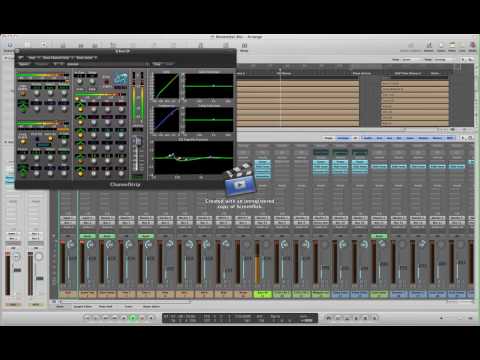This screenshot has width=480, height=360.
Task: Open the Score tab
Action: click(128, 306)
